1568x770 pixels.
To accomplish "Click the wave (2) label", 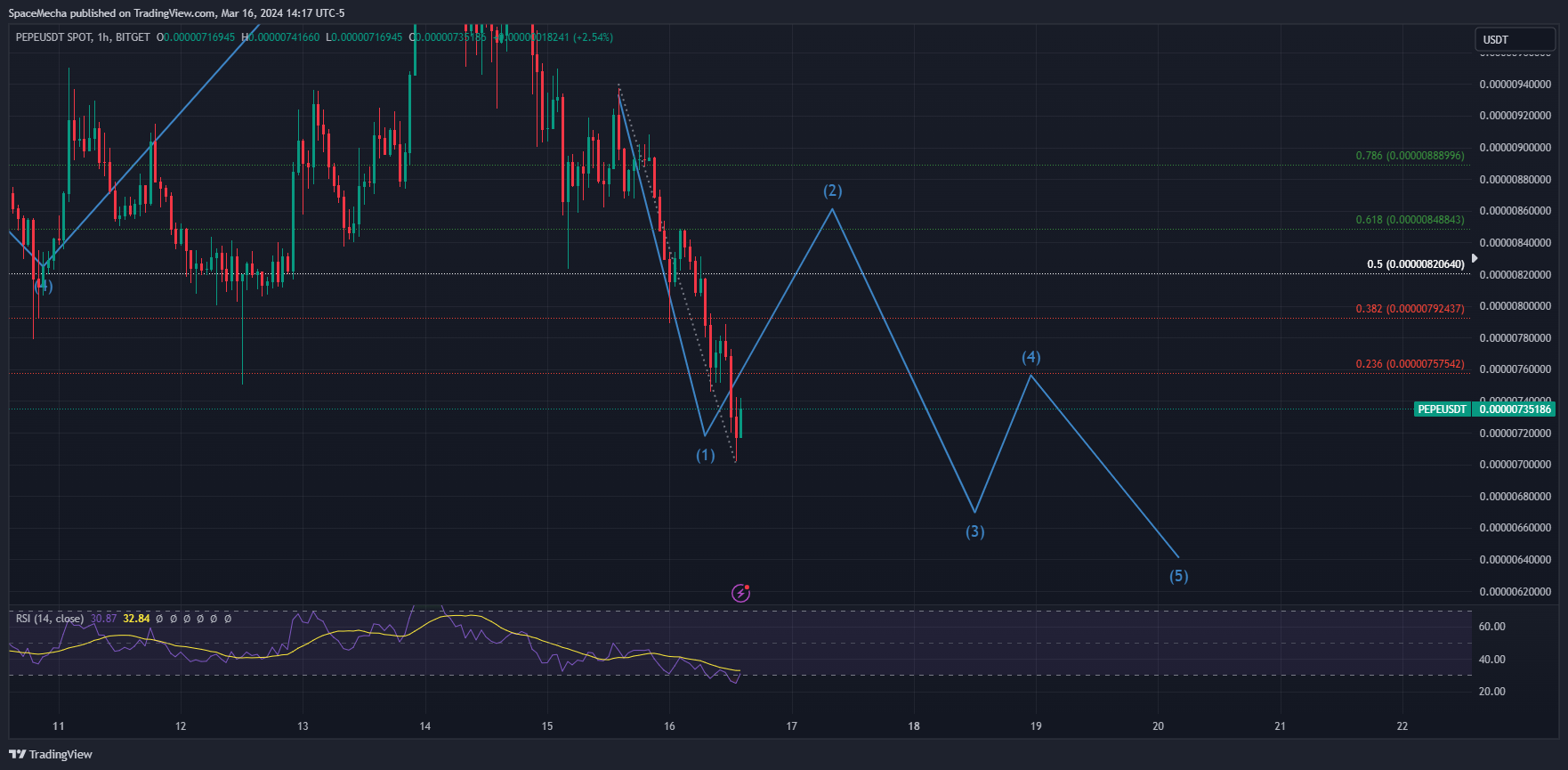I will 833,190.
